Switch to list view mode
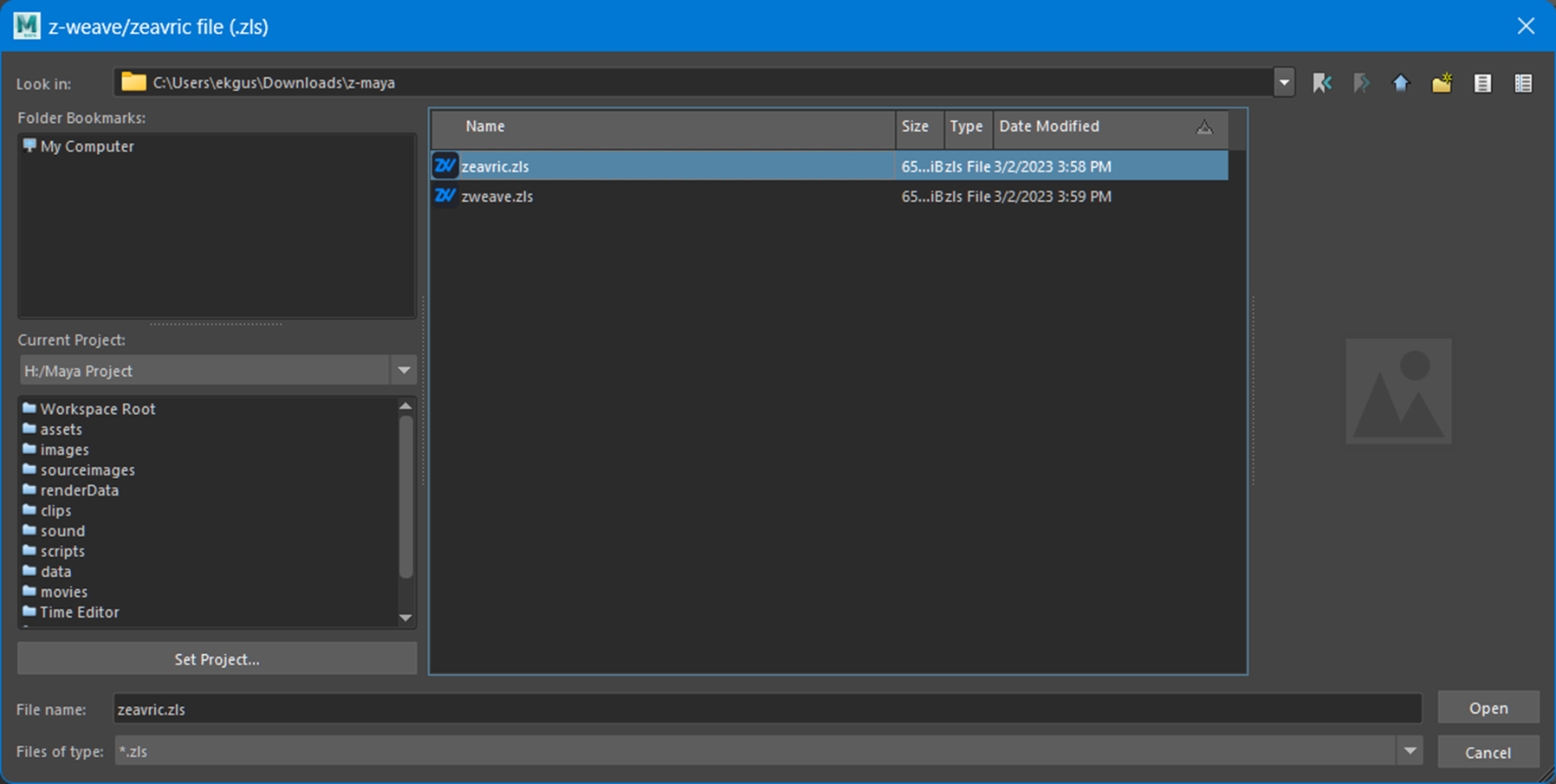 (x=1482, y=83)
